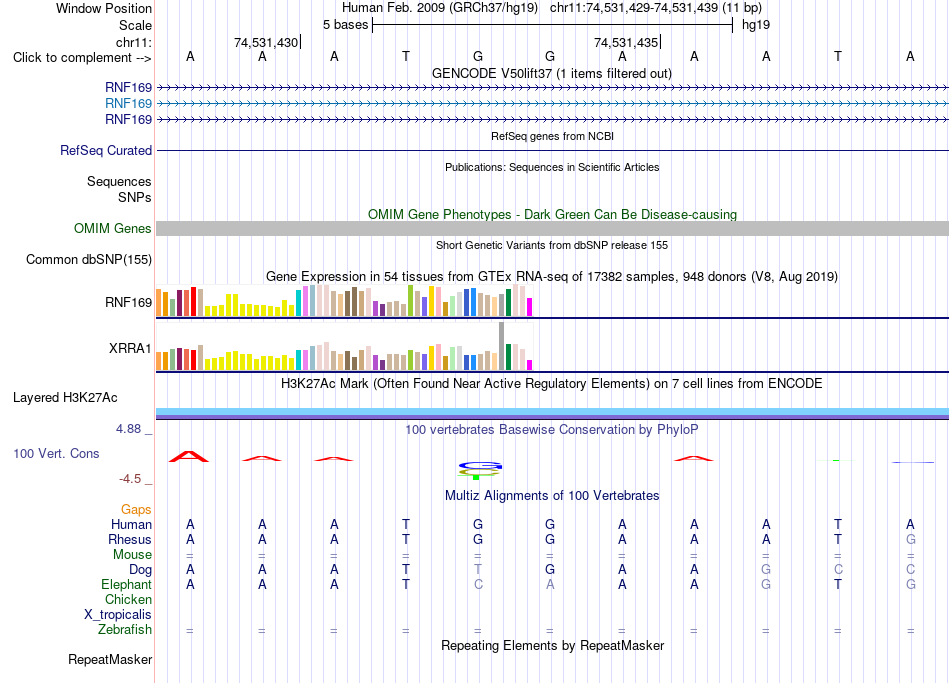This screenshot has width=950, height=683.
Task: Click the 4.88 PhyloP upper limit value
Action: pos(128,429)
